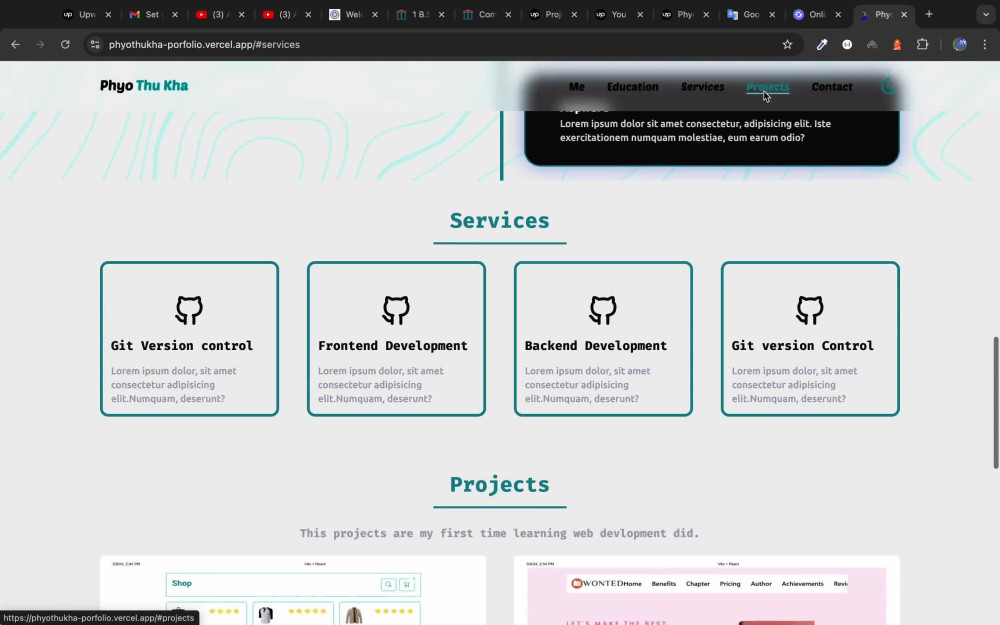
Task: Open the Shop project thumbnail
Action: [293, 591]
